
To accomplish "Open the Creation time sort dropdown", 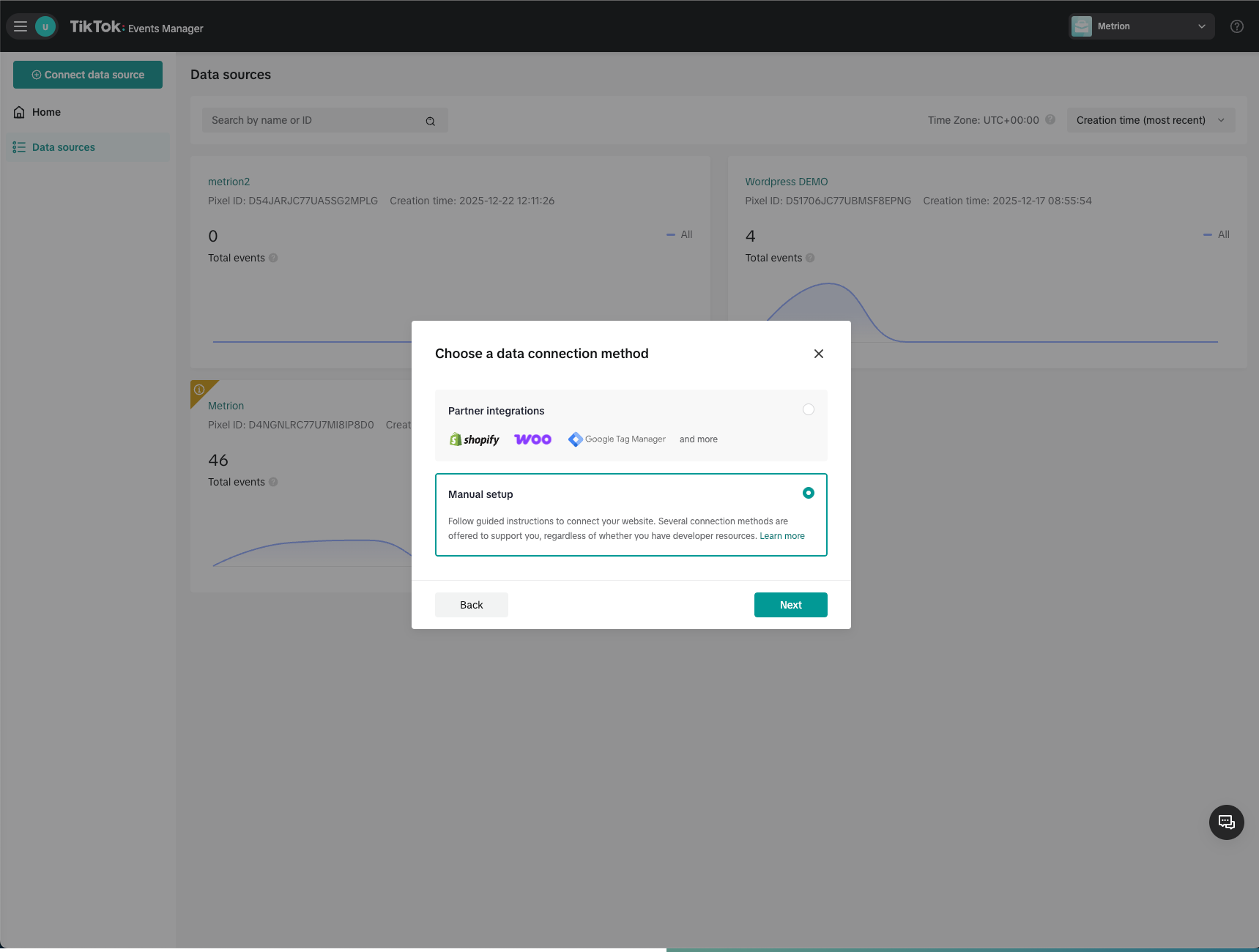I will (x=1151, y=120).
